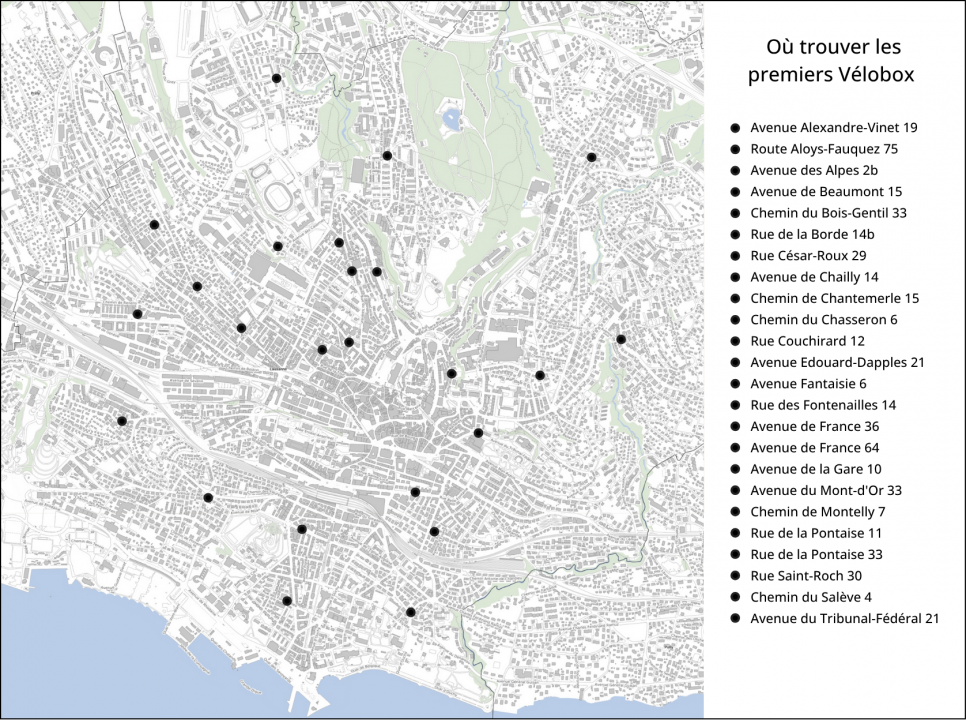Select the dot beside Chemin de Montelly 7

pos(735,512)
